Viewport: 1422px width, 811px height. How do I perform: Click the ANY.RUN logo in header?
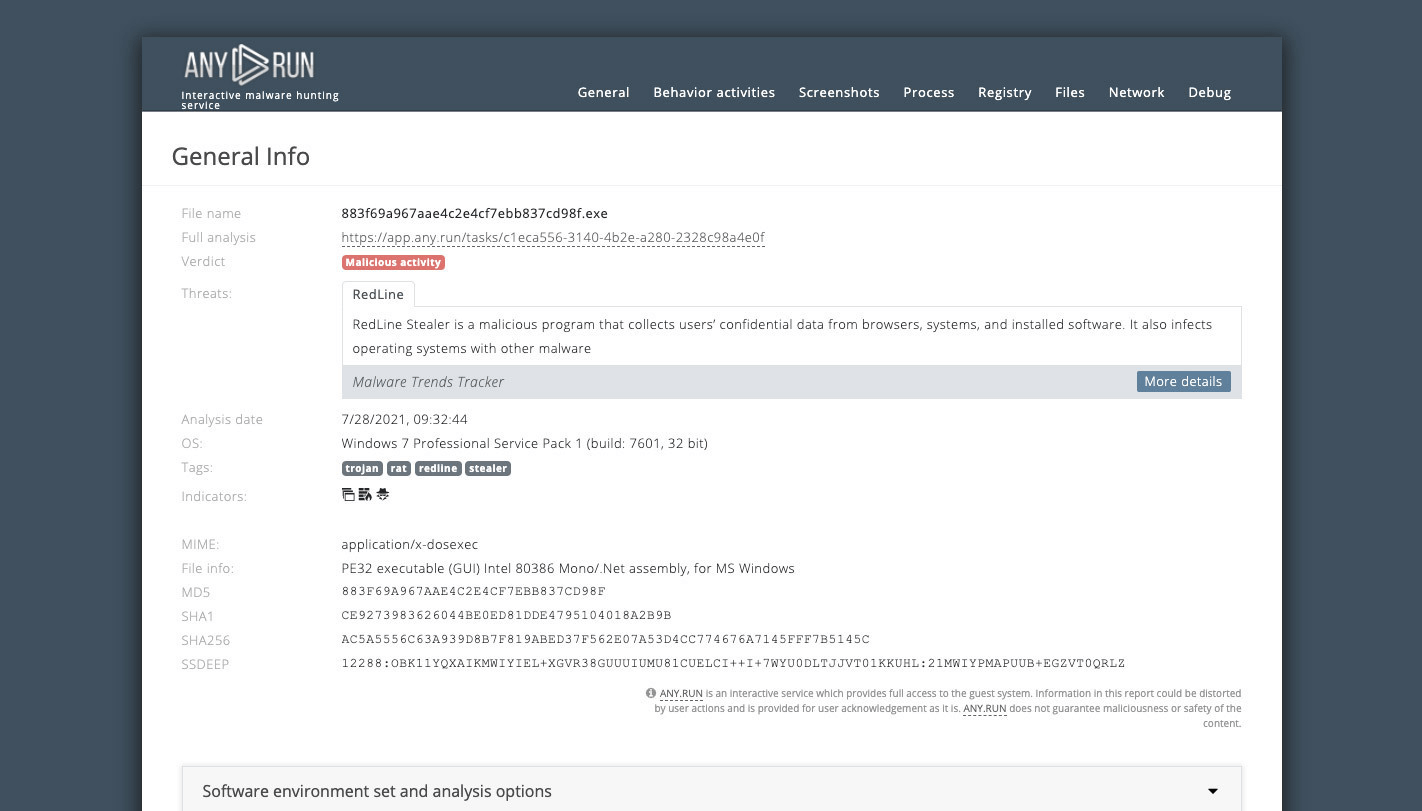point(249,66)
